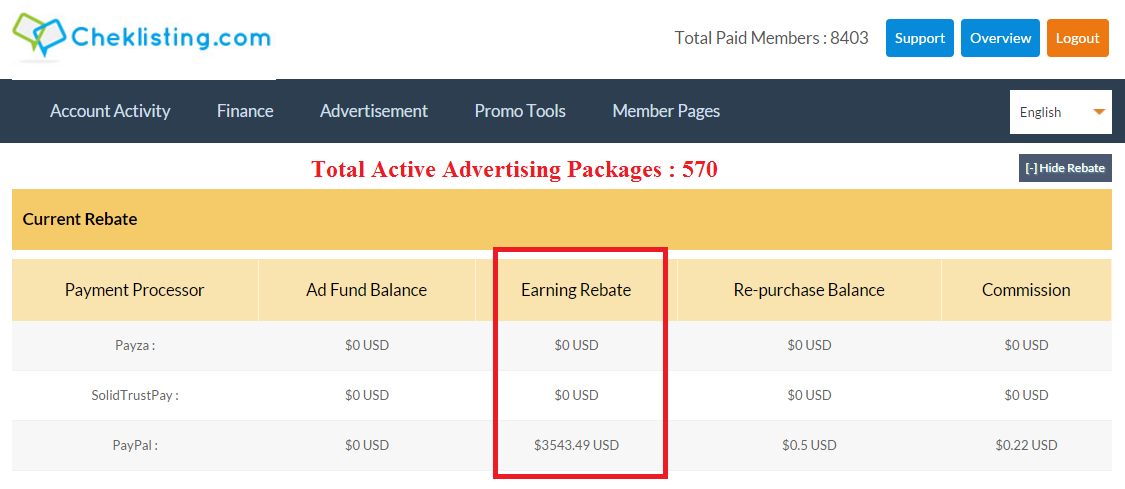Click the Earning Rebate column header
This screenshot has height=489, width=1125.
click(576, 290)
